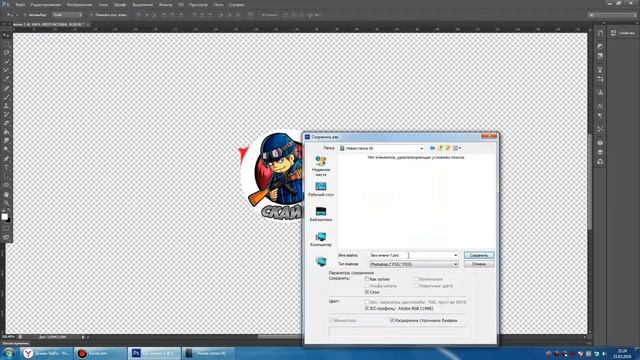Select the Zoom tool

pyautogui.click(x=6, y=203)
